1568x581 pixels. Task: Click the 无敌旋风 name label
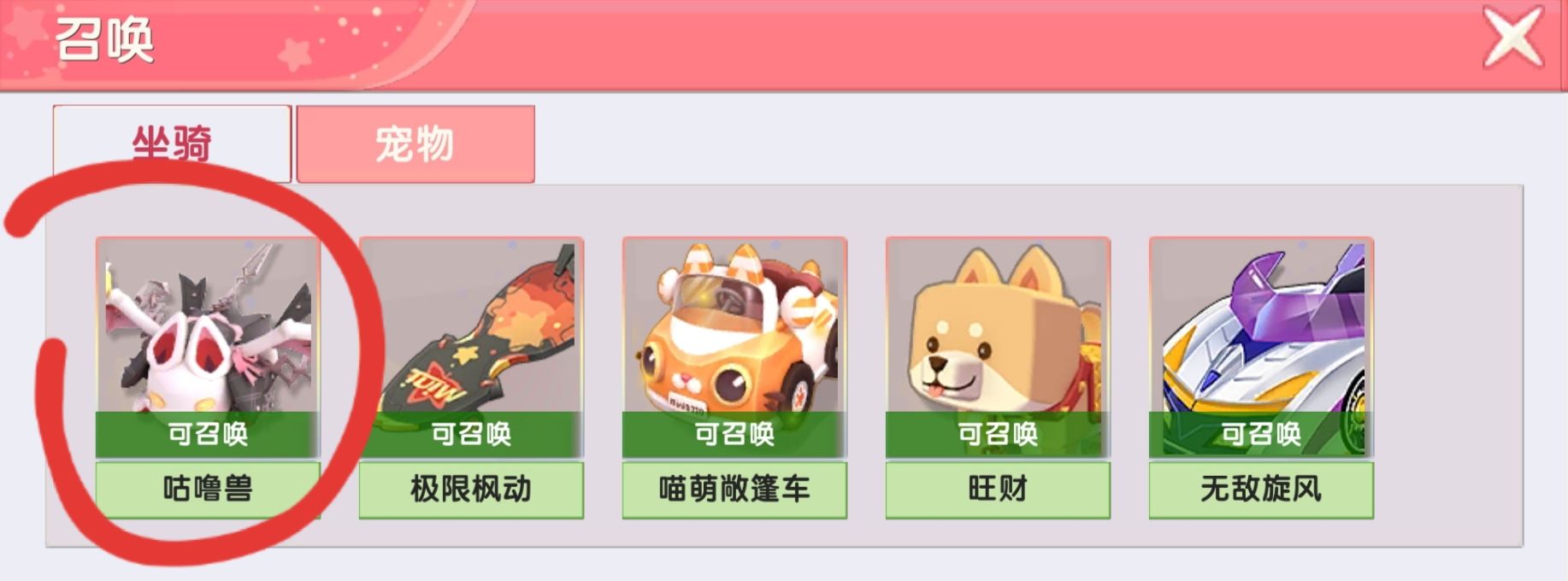pyautogui.click(x=1261, y=490)
